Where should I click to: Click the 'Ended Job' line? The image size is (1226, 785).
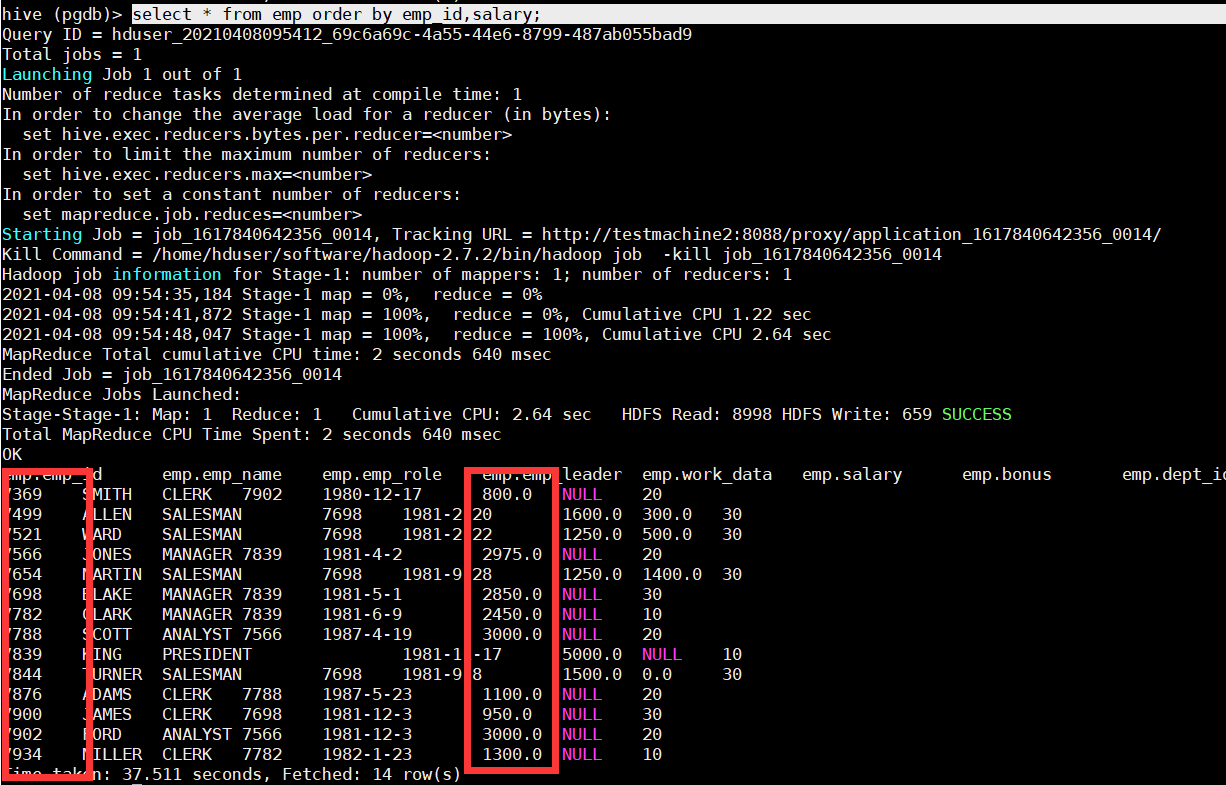[x=172, y=374]
